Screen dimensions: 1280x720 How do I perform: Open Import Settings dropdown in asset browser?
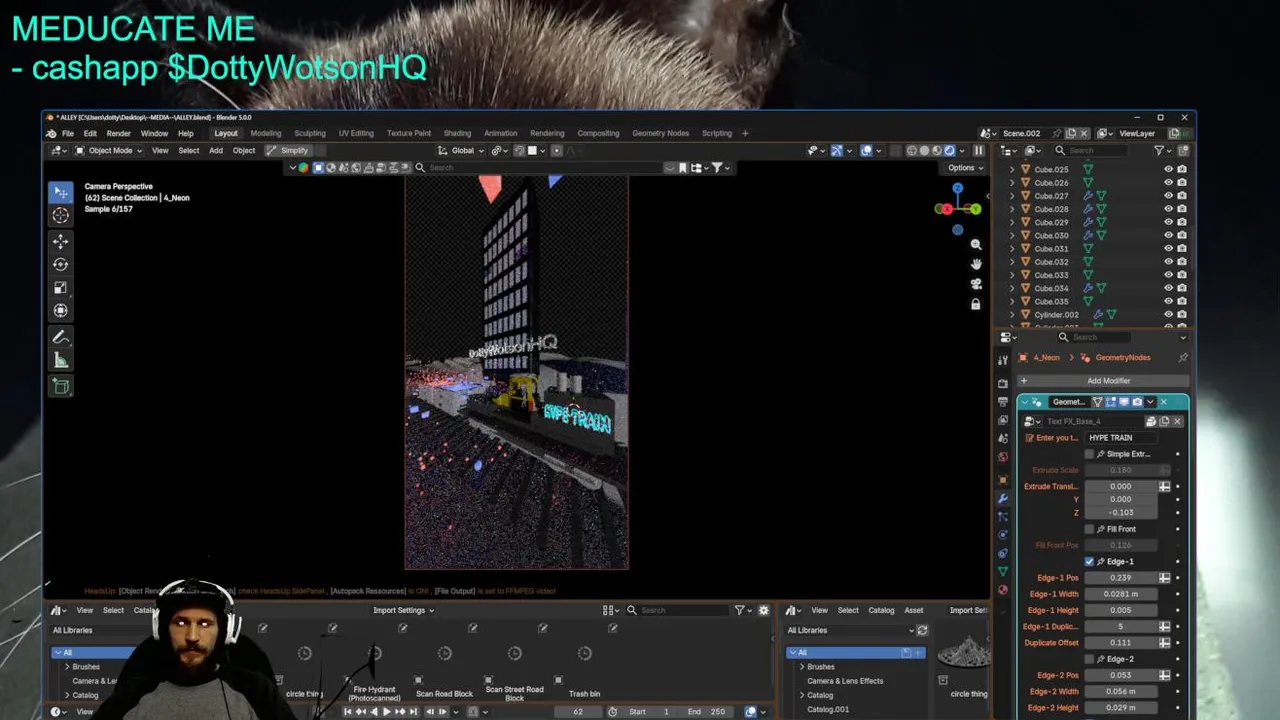403,610
